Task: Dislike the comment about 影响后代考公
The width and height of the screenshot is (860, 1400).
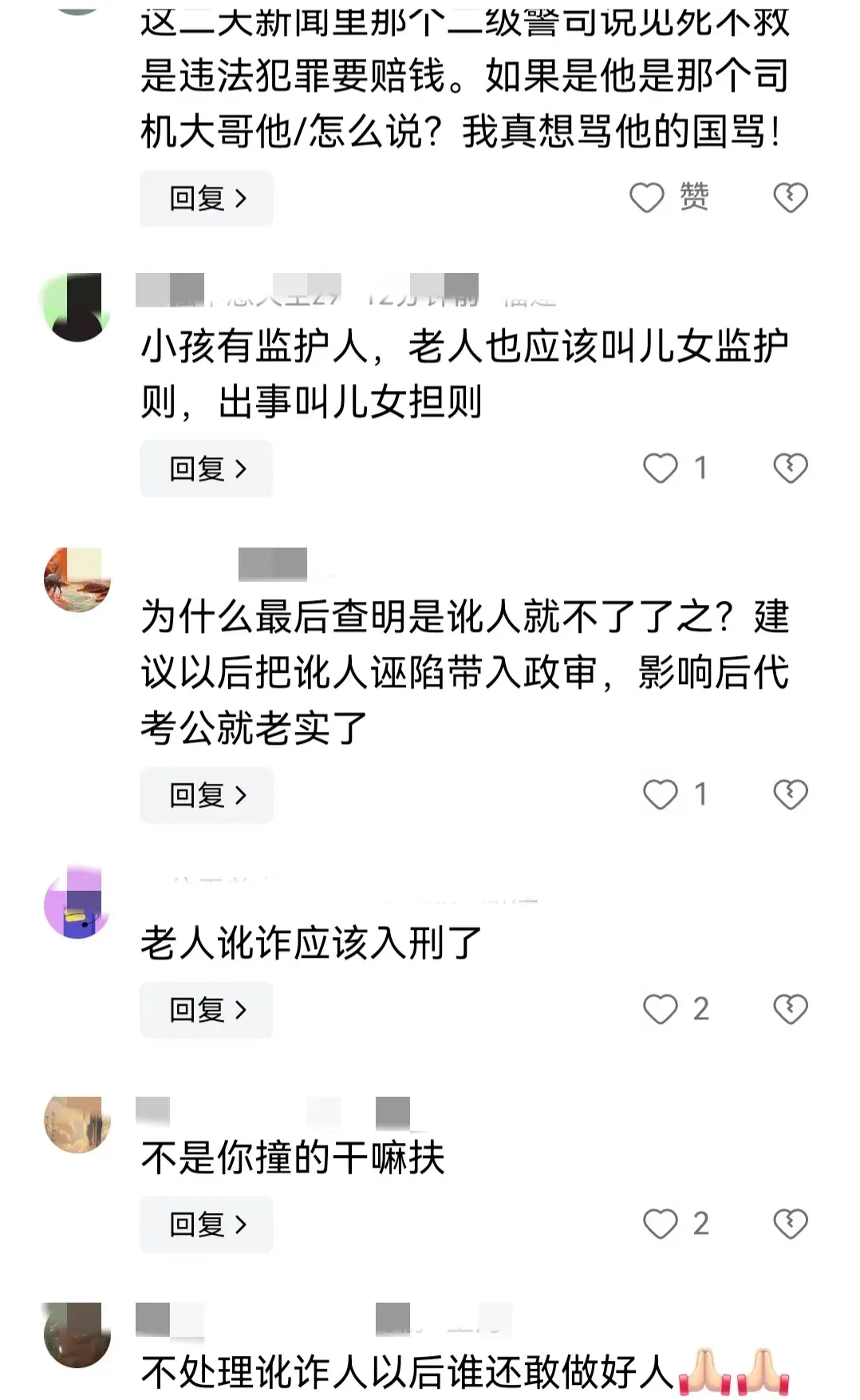Action: [791, 795]
